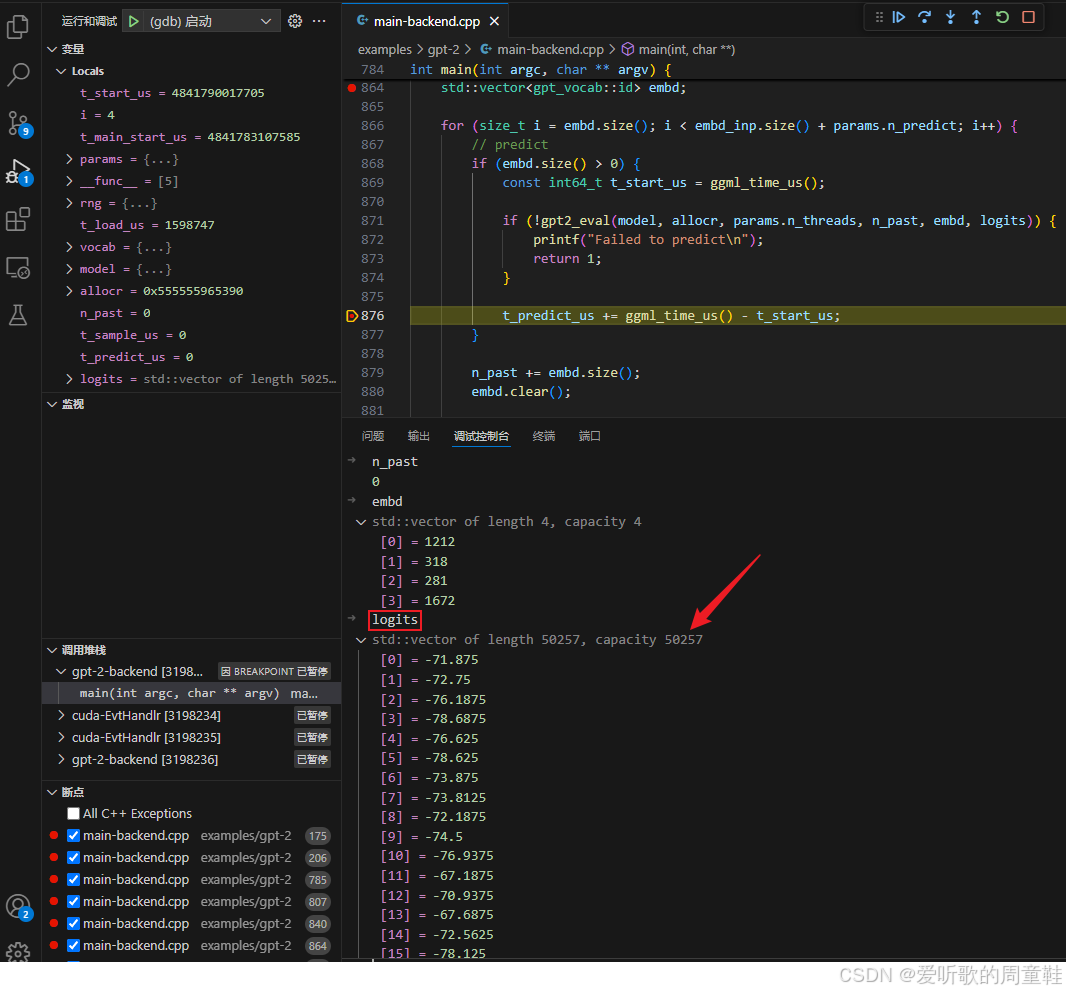Uncheck the breakpoint at line 807

tap(73, 902)
